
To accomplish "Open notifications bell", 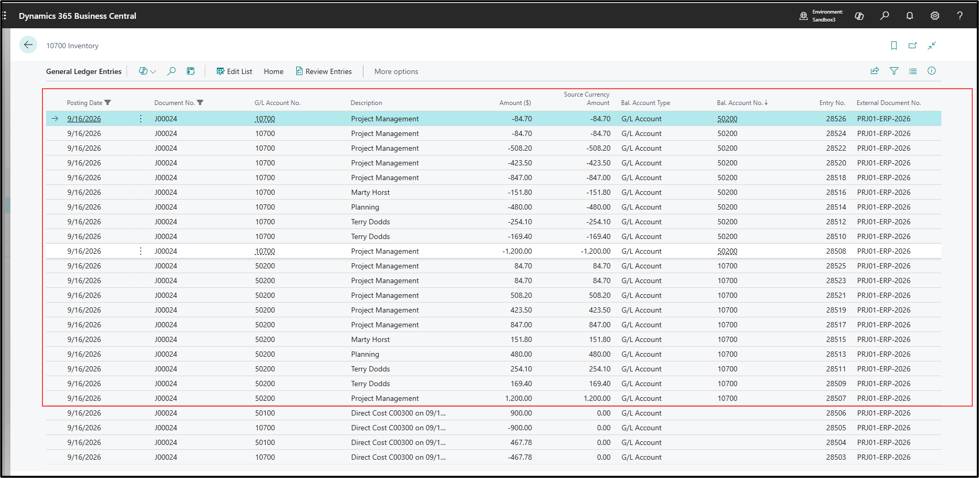I will 910,16.
